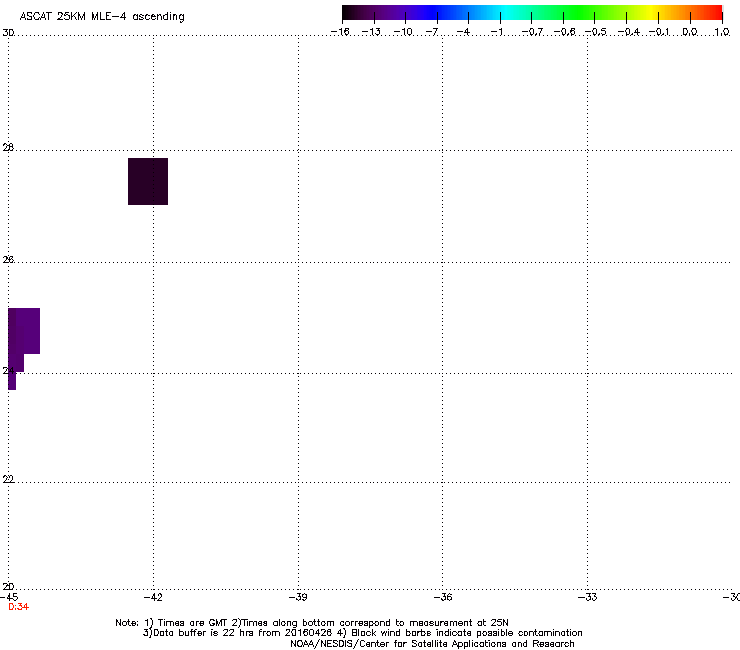Click the colorbar label -0.7
This screenshot has height=650, width=740.
pyautogui.click(x=532, y=32)
